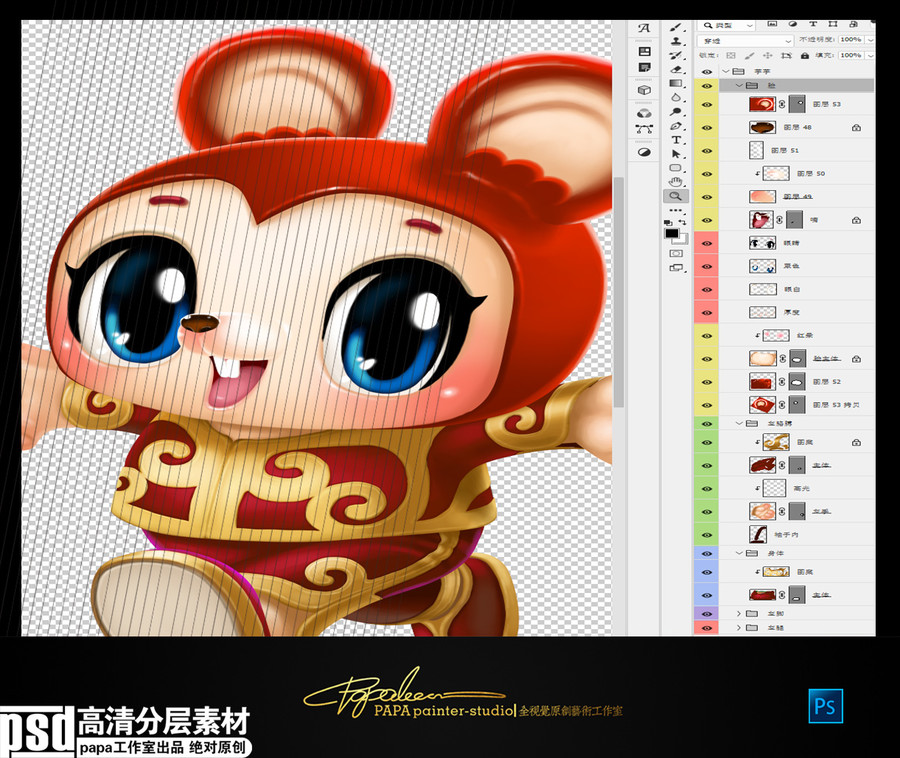Image resolution: width=900 pixels, height=758 pixels.
Task: Filter layers by pixel layer icon
Action: pos(772,25)
